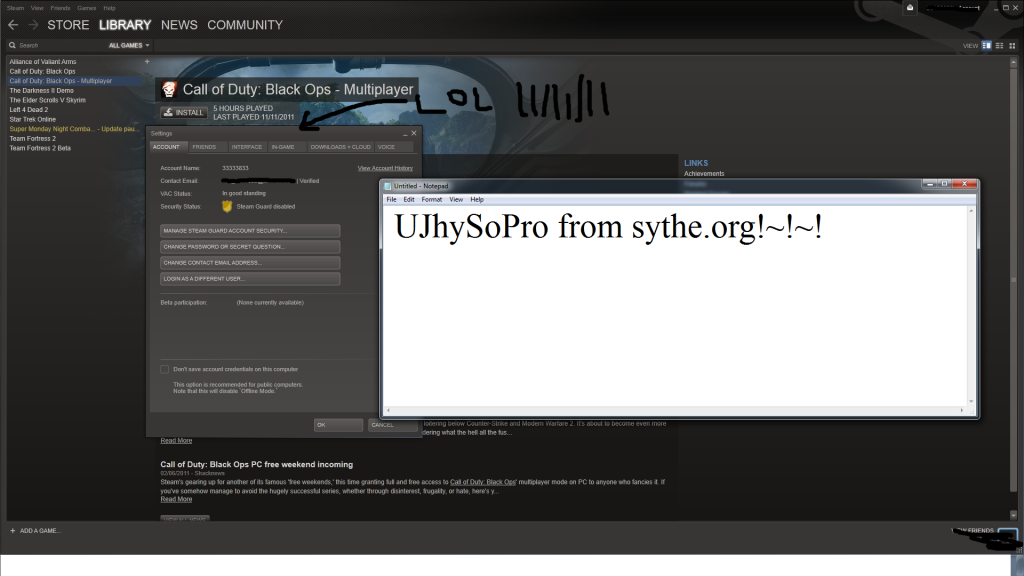
Task: Open the Call of Duty: Black Ops article link
Action: (x=483, y=482)
